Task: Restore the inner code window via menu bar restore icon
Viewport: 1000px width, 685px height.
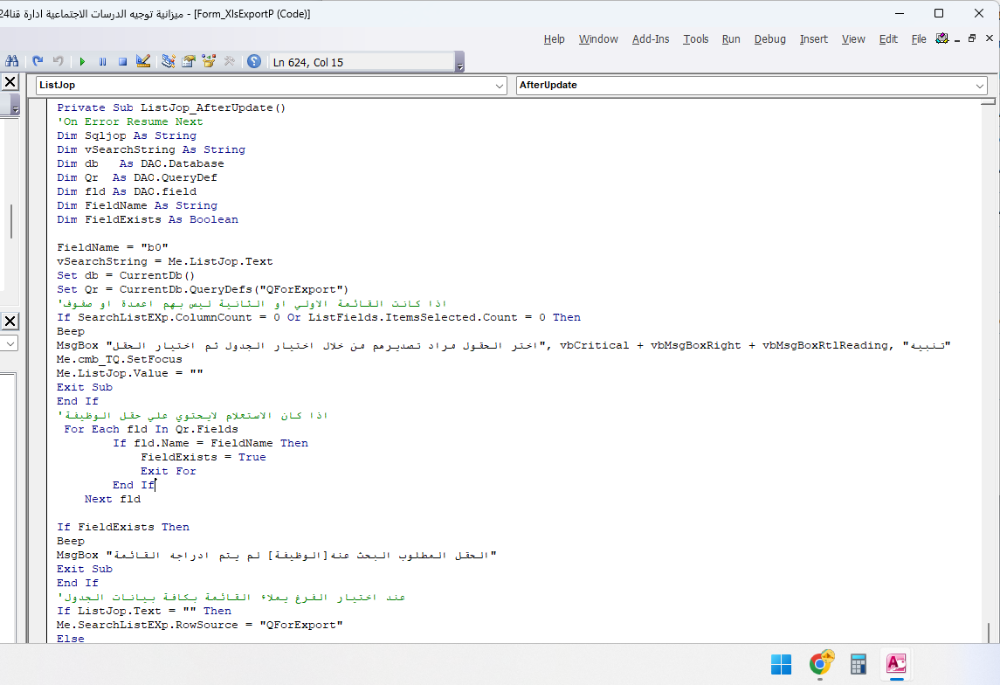Action: pos(972,38)
